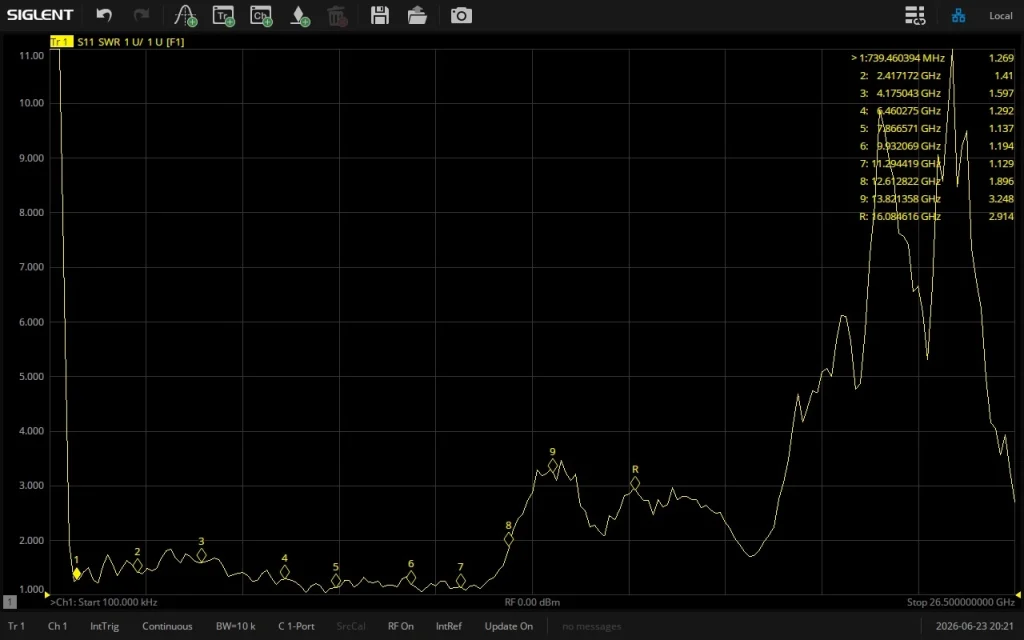The height and width of the screenshot is (640, 1024).
Task: Click the Tr 1 status bar item
Action: pyautogui.click(x=16, y=626)
